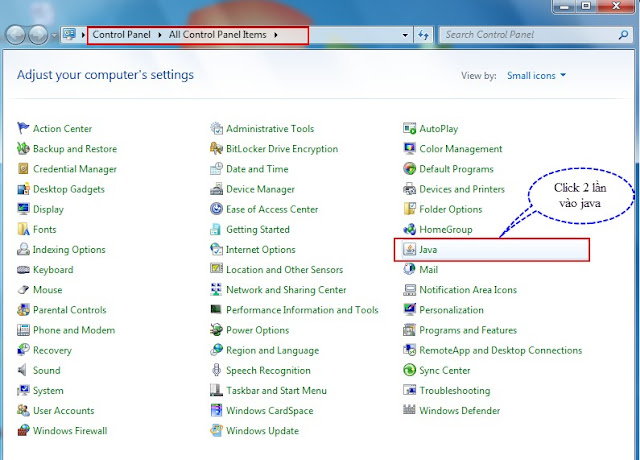Click the Desktop Gadgets icon
Viewport: 640px width, 460px height.
[23, 189]
